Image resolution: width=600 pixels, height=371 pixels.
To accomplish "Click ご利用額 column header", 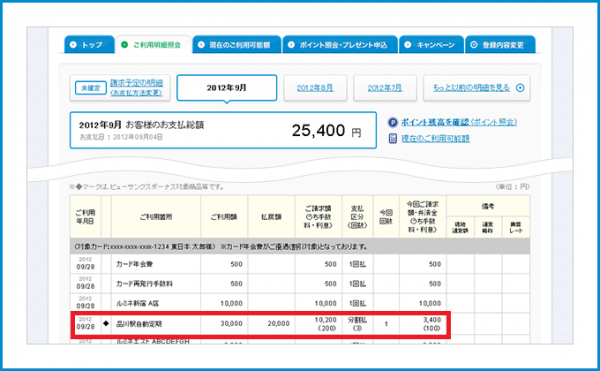I will tap(224, 217).
